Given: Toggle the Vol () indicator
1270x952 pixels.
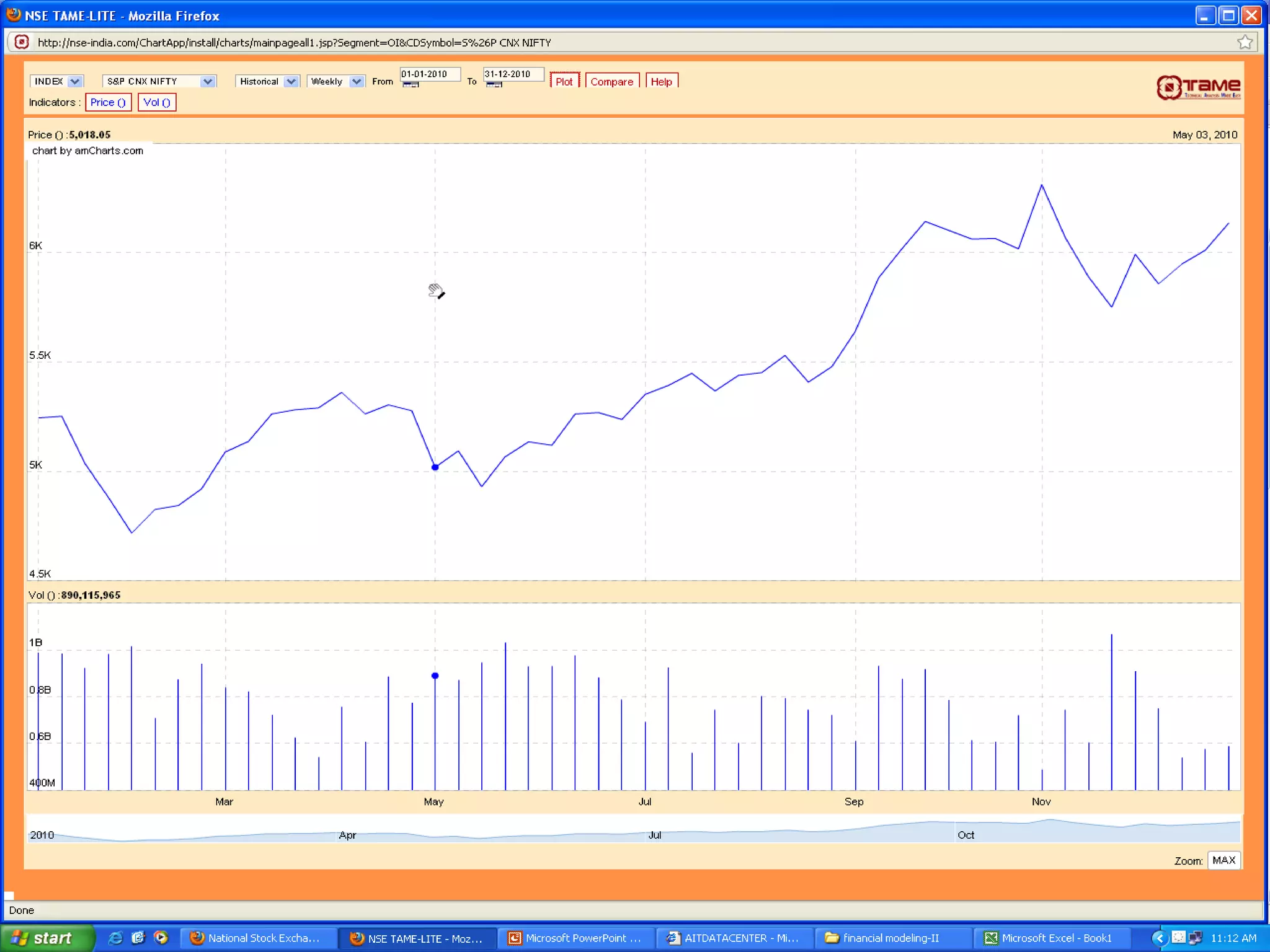Looking at the screenshot, I should [157, 102].
